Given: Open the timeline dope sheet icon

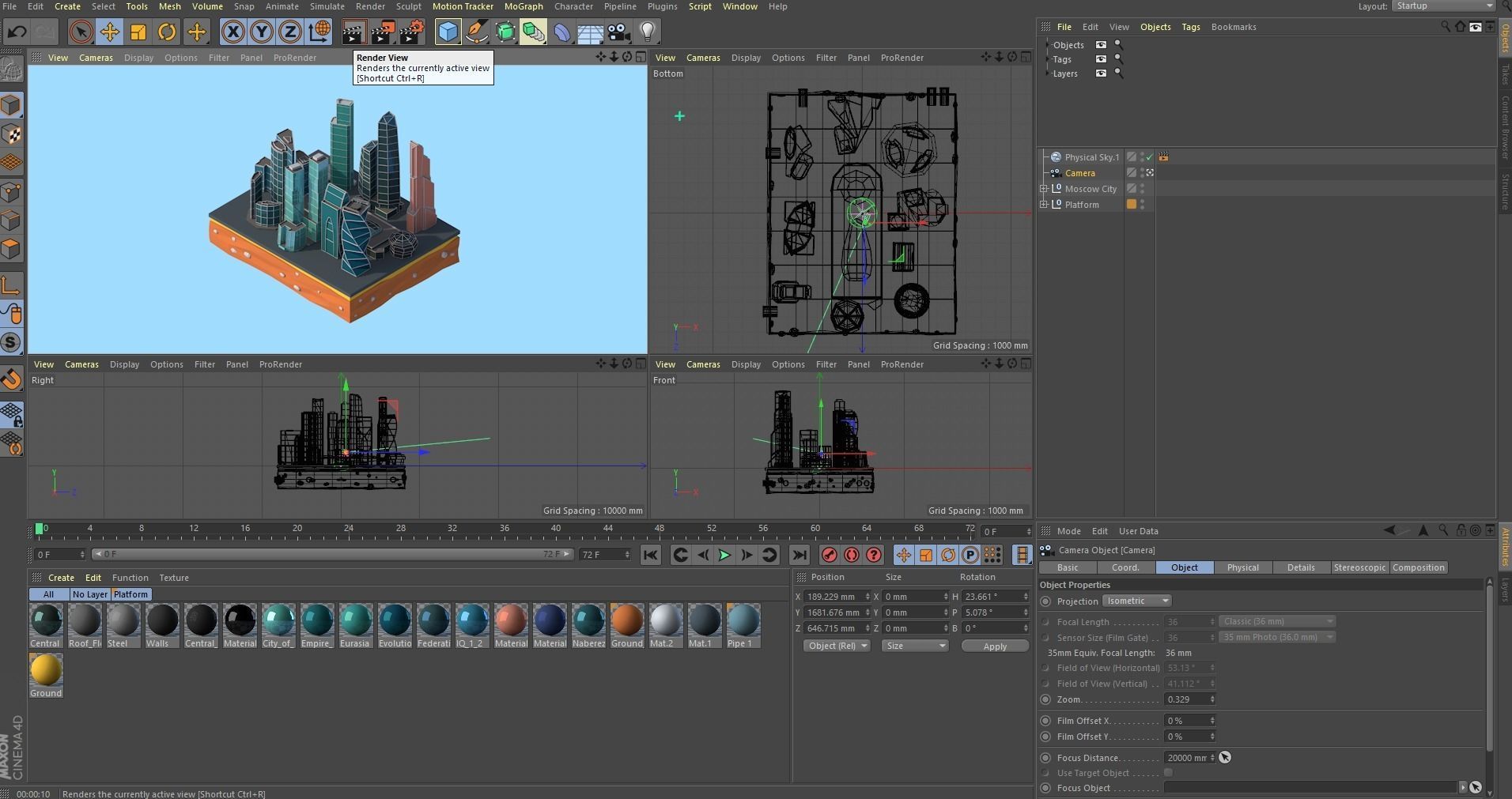Looking at the screenshot, I should tap(1022, 555).
